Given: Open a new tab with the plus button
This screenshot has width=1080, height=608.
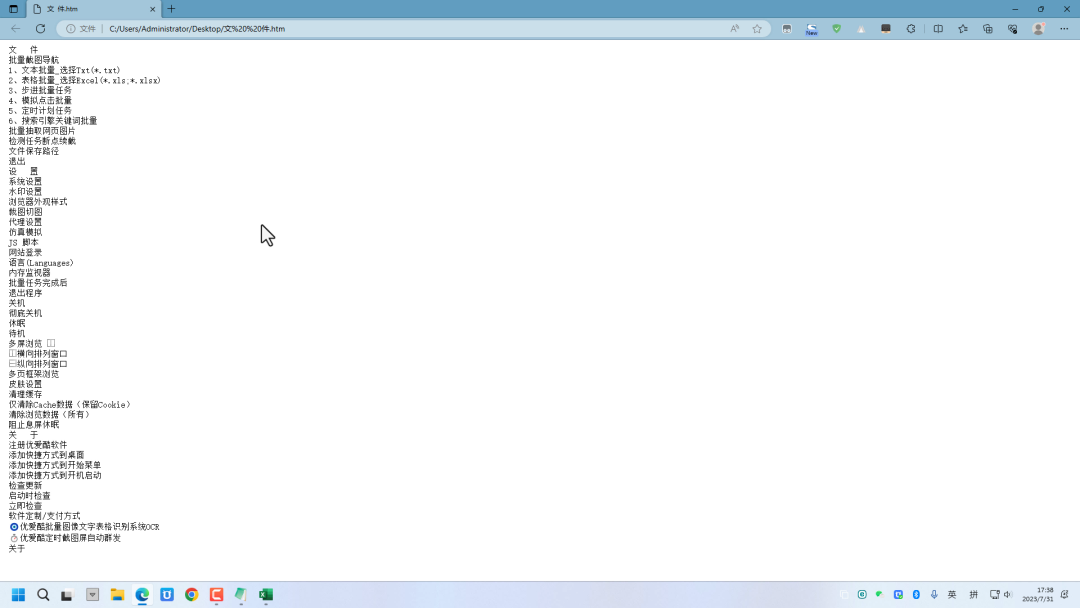Looking at the screenshot, I should [172, 9].
